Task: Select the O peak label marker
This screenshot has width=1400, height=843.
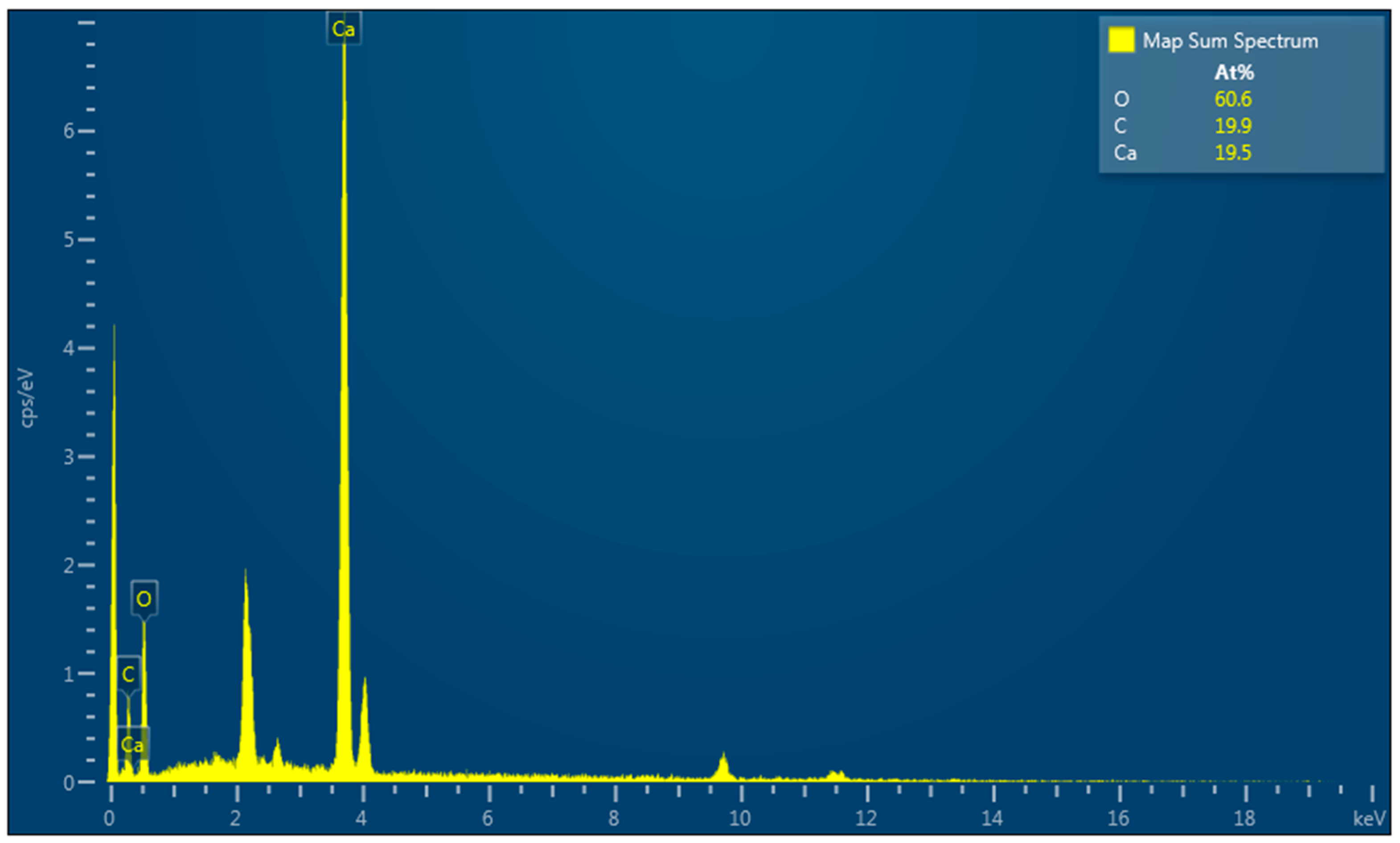Action: point(144,599)
